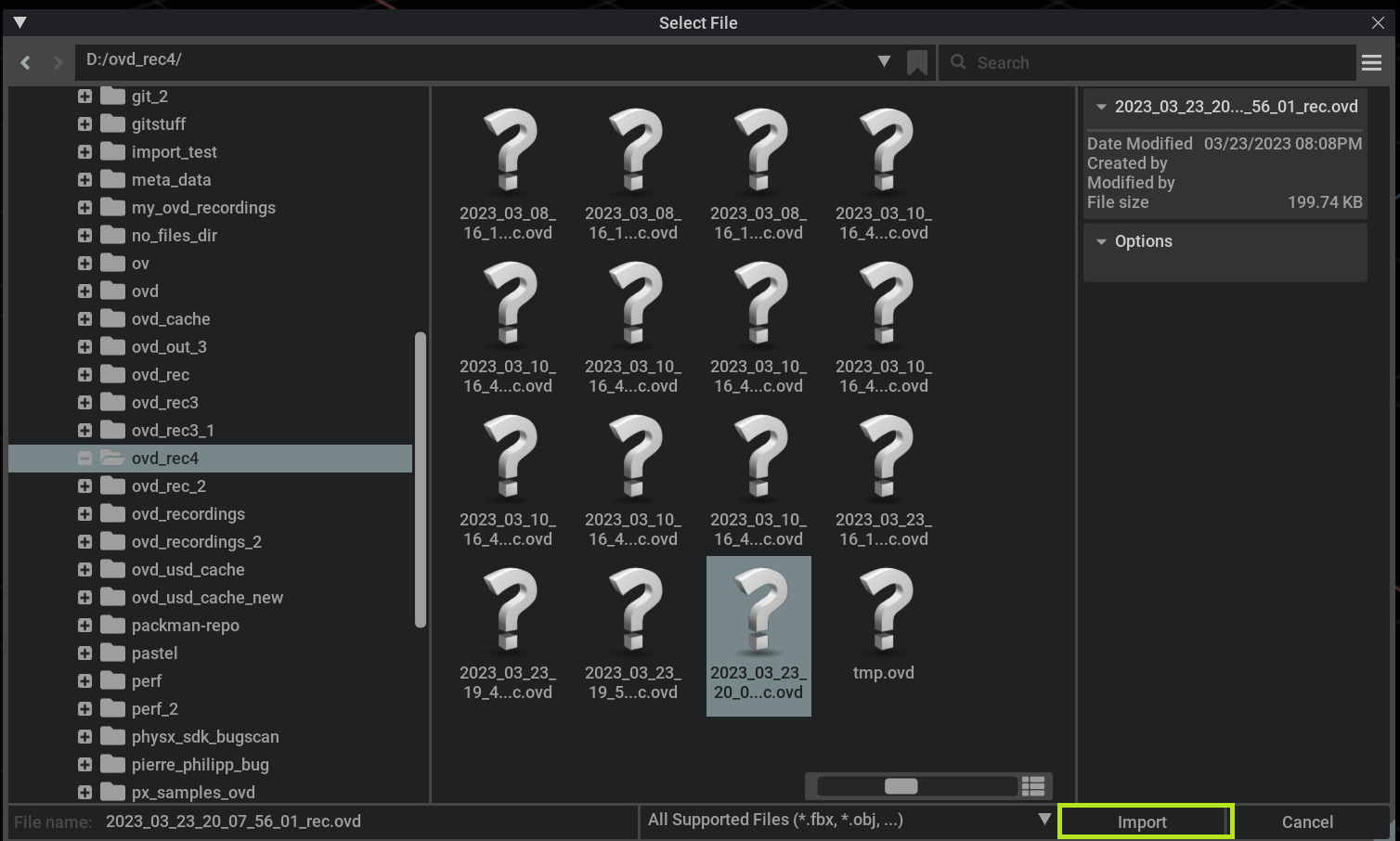Switch to list view icon
This screenshot has width=1400, height=841.
(1033, 786)
